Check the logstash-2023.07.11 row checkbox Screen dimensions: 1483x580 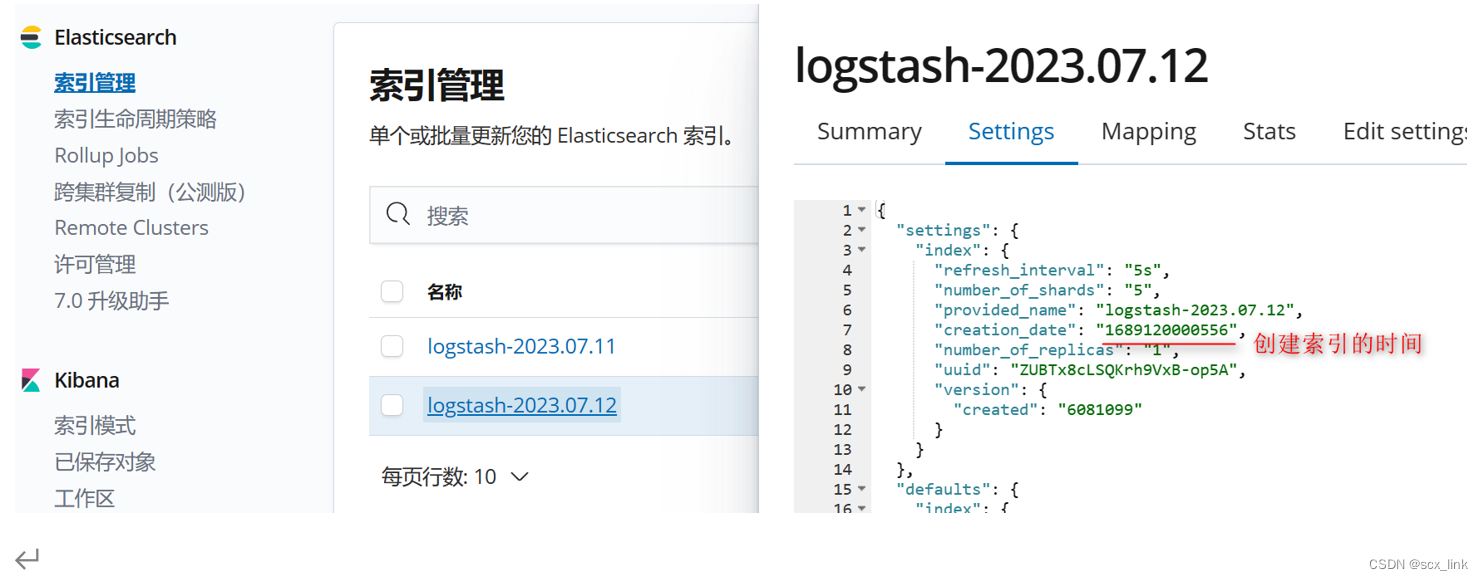tap(392, 346)
